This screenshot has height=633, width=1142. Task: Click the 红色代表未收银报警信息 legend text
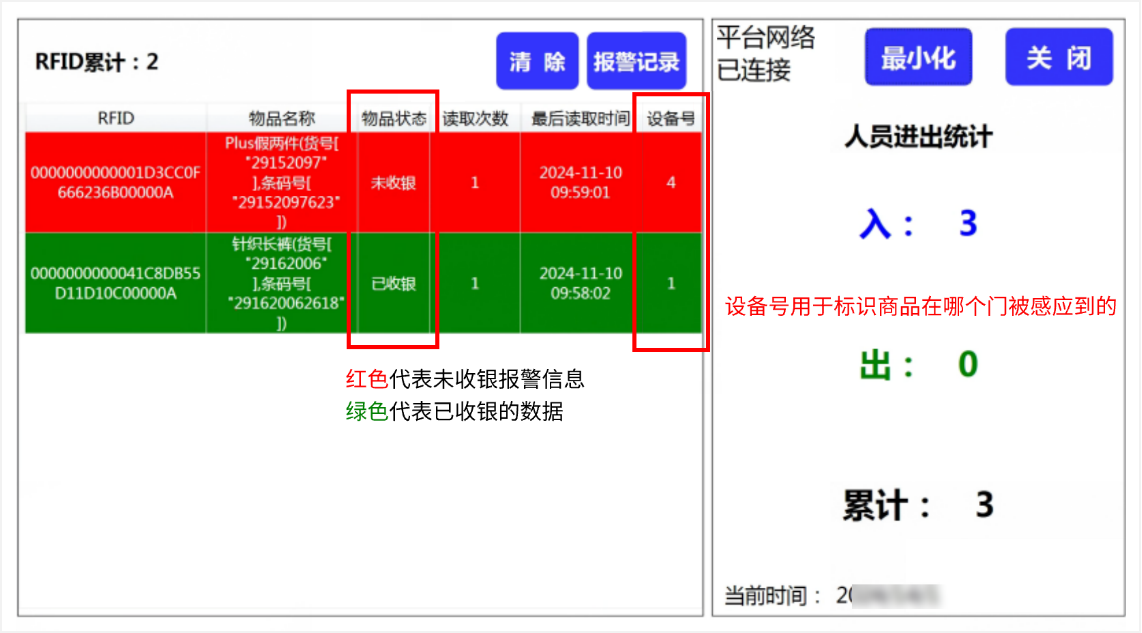465,379
